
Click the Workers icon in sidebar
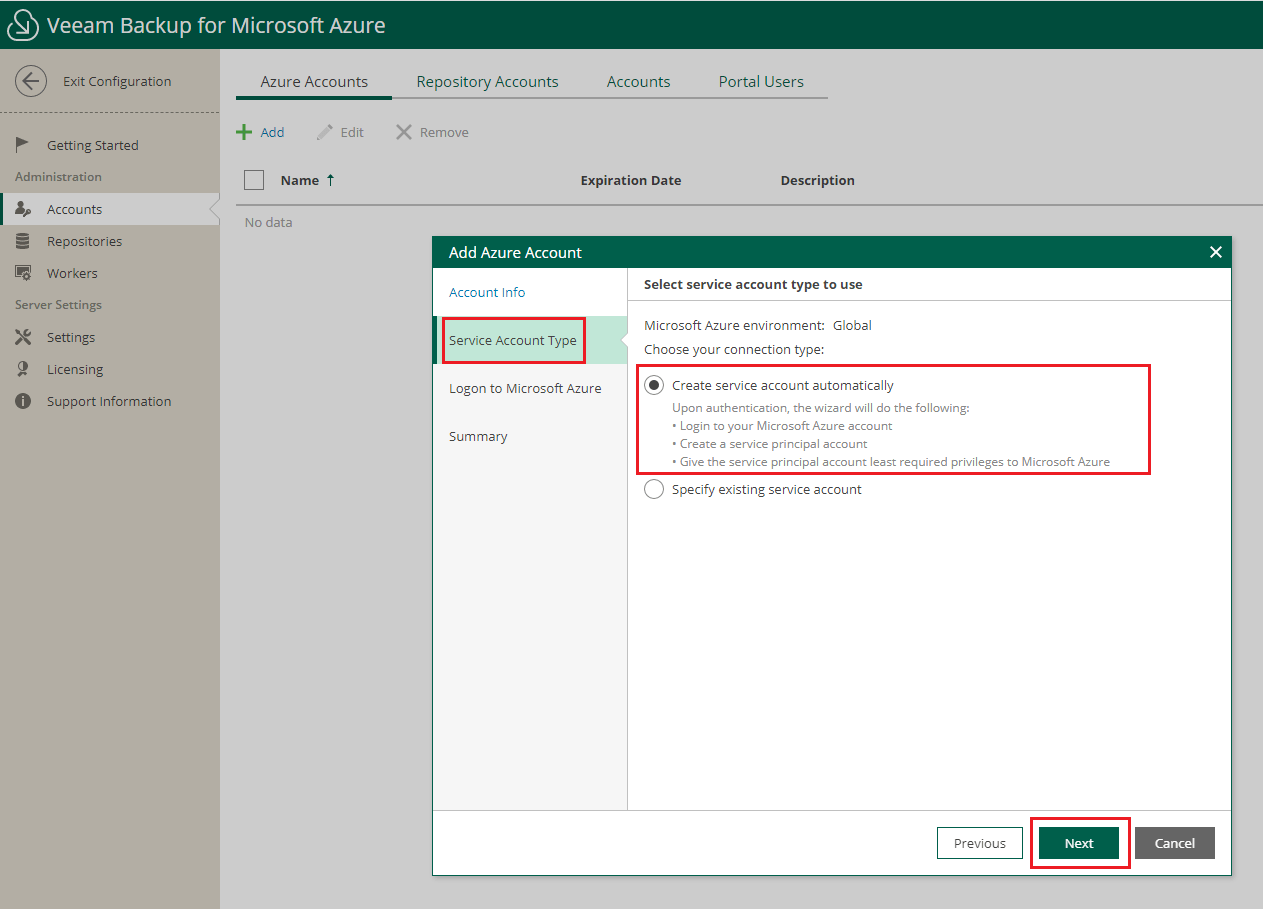(x=23, y=273)
